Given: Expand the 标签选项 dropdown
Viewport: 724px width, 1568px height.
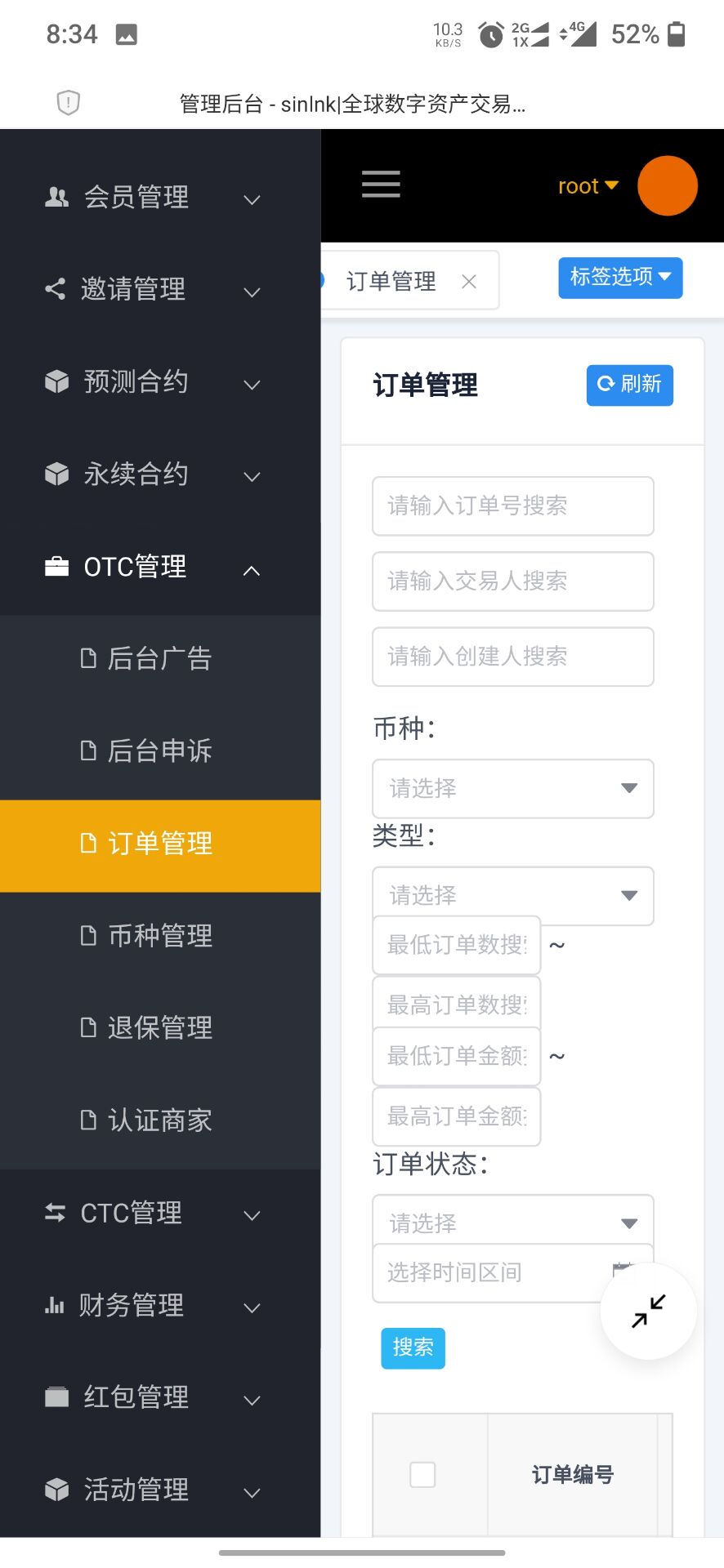Looking at the screenshot, I should pyautogui.click(x=620, y=278).
